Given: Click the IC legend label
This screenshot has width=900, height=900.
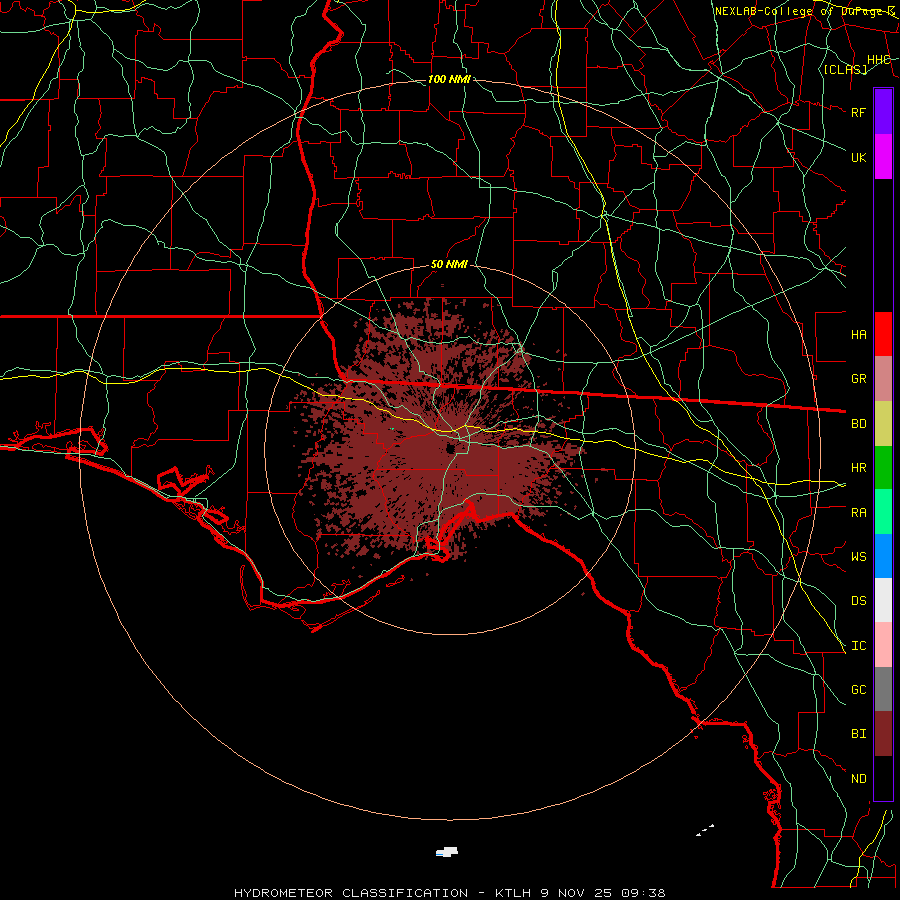Looking at the screenshot, I should point(859,646).
